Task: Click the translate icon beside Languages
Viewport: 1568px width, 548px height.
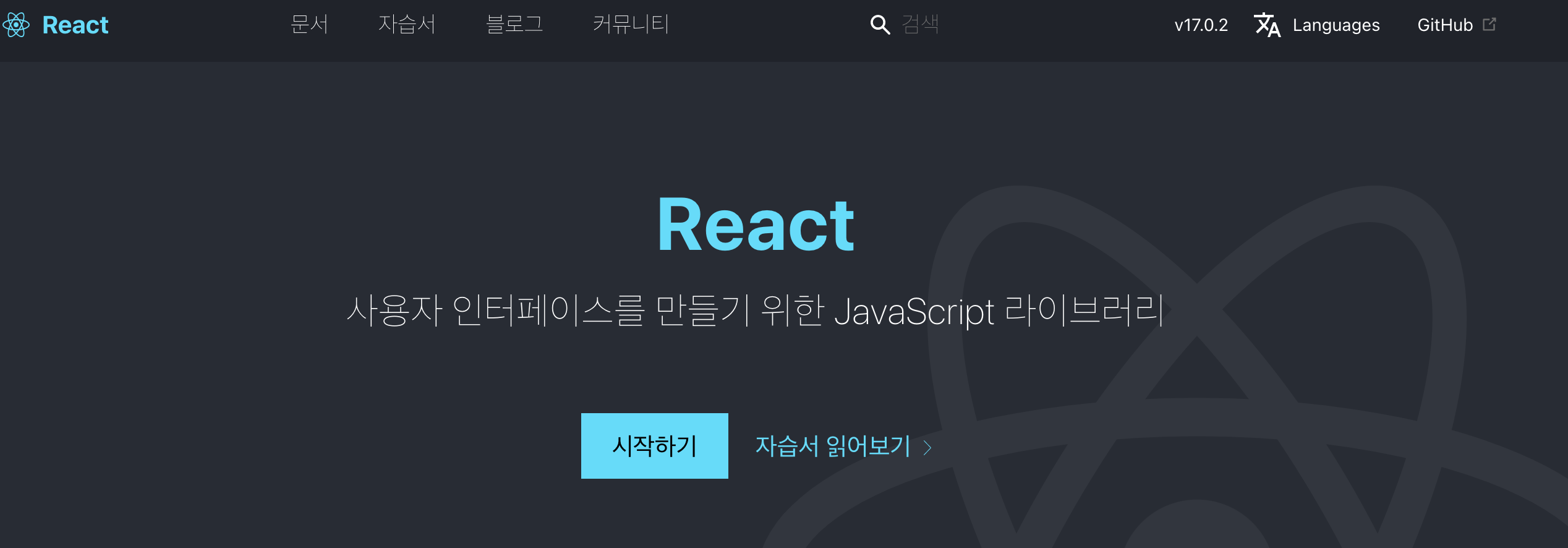Action: coord(1267,25)
